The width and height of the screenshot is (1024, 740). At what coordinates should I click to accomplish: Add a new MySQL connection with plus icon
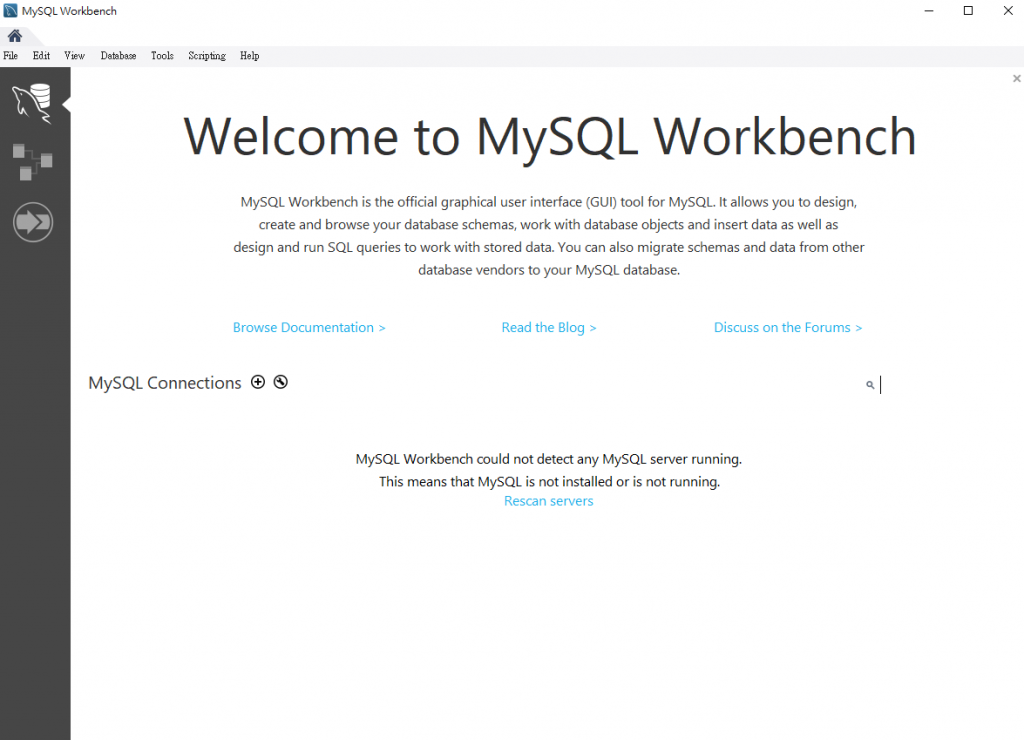[x=258, y=382]
